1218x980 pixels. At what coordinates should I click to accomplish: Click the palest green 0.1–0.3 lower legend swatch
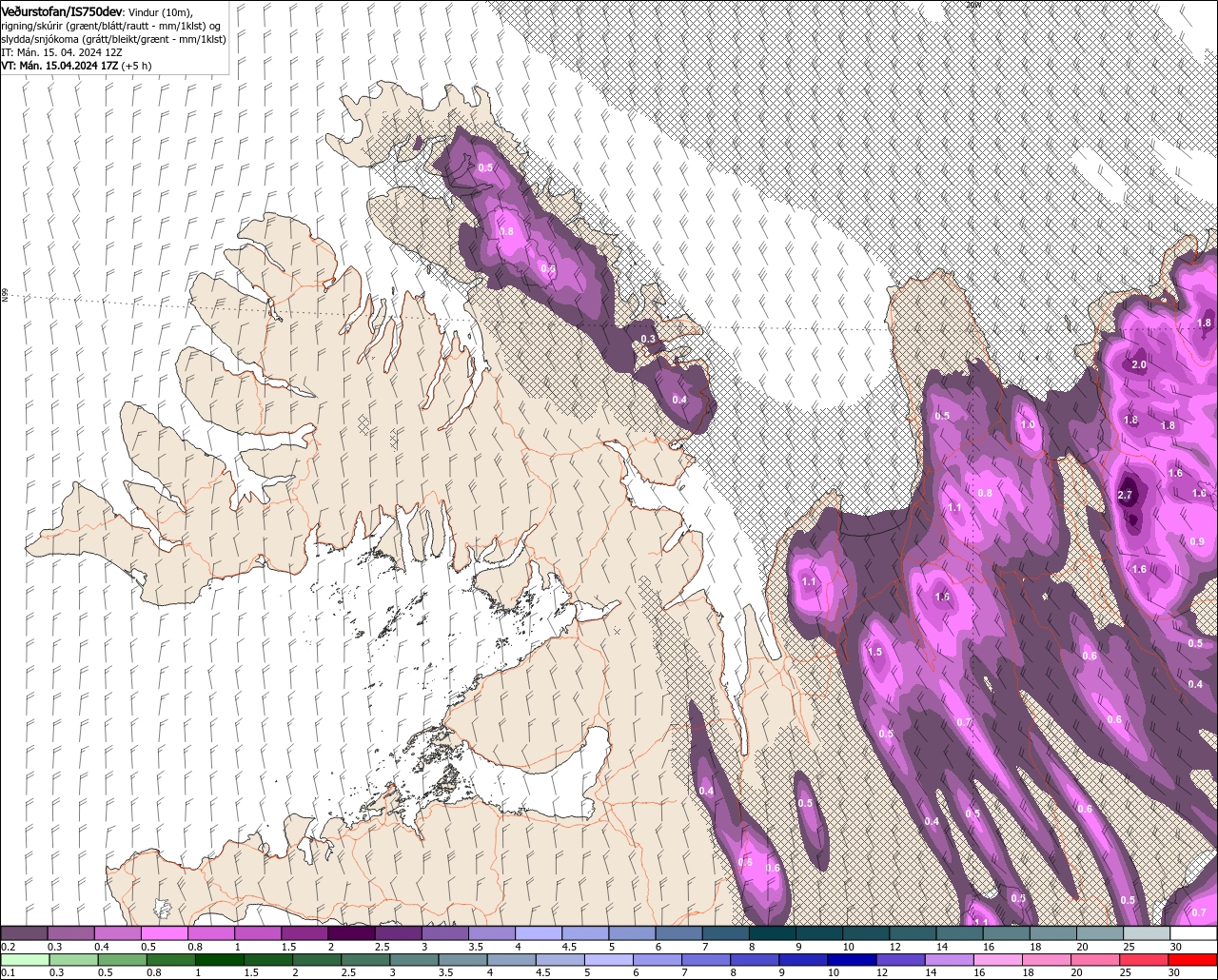(x=24, y=960)
